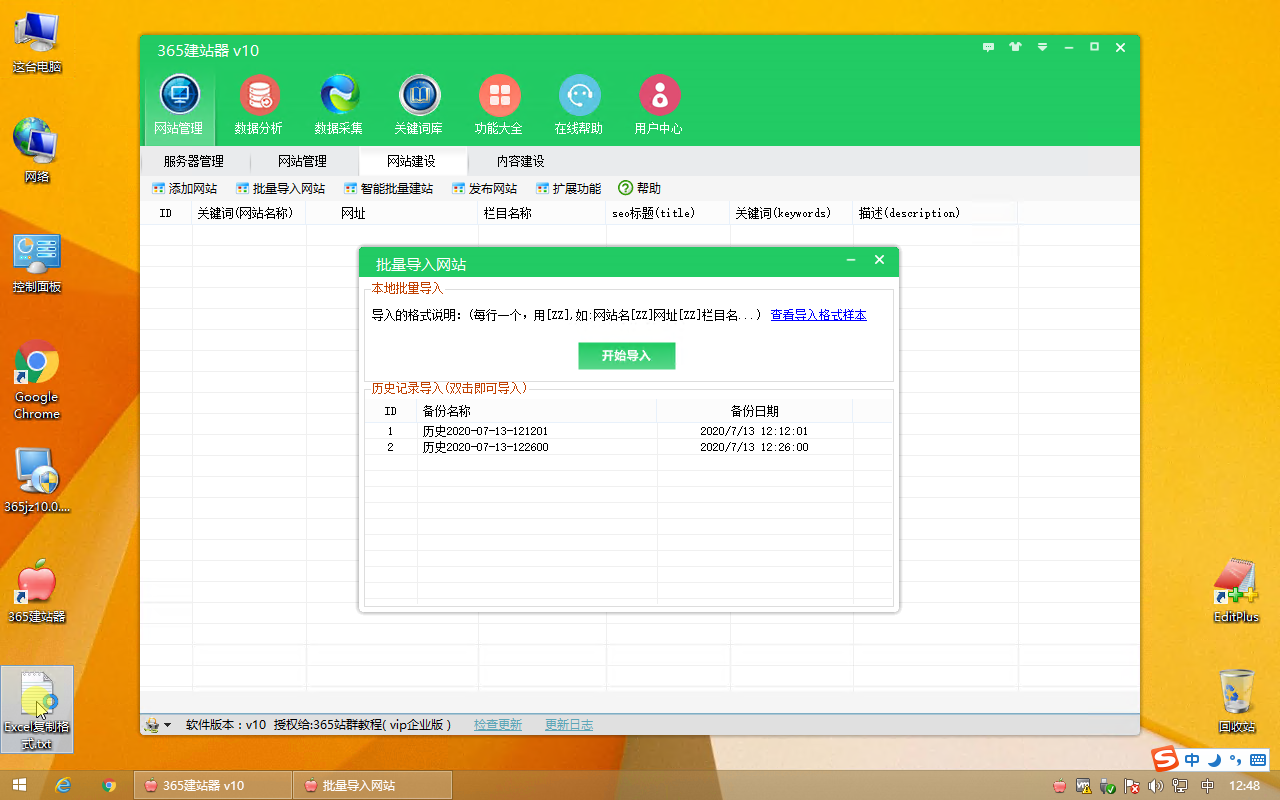The width and height of the screenshot is (1280, 800).
Task: Click 发布网站 toolbar item
Action: click(x=484, y=188)
